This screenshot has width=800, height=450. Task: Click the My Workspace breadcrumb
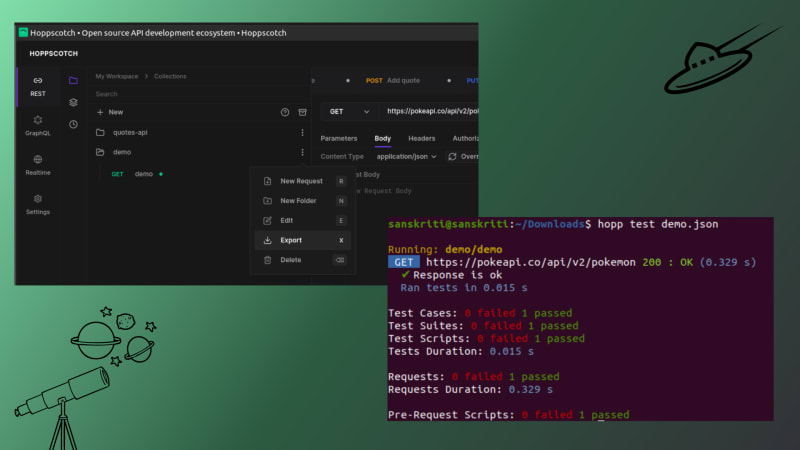117,77
